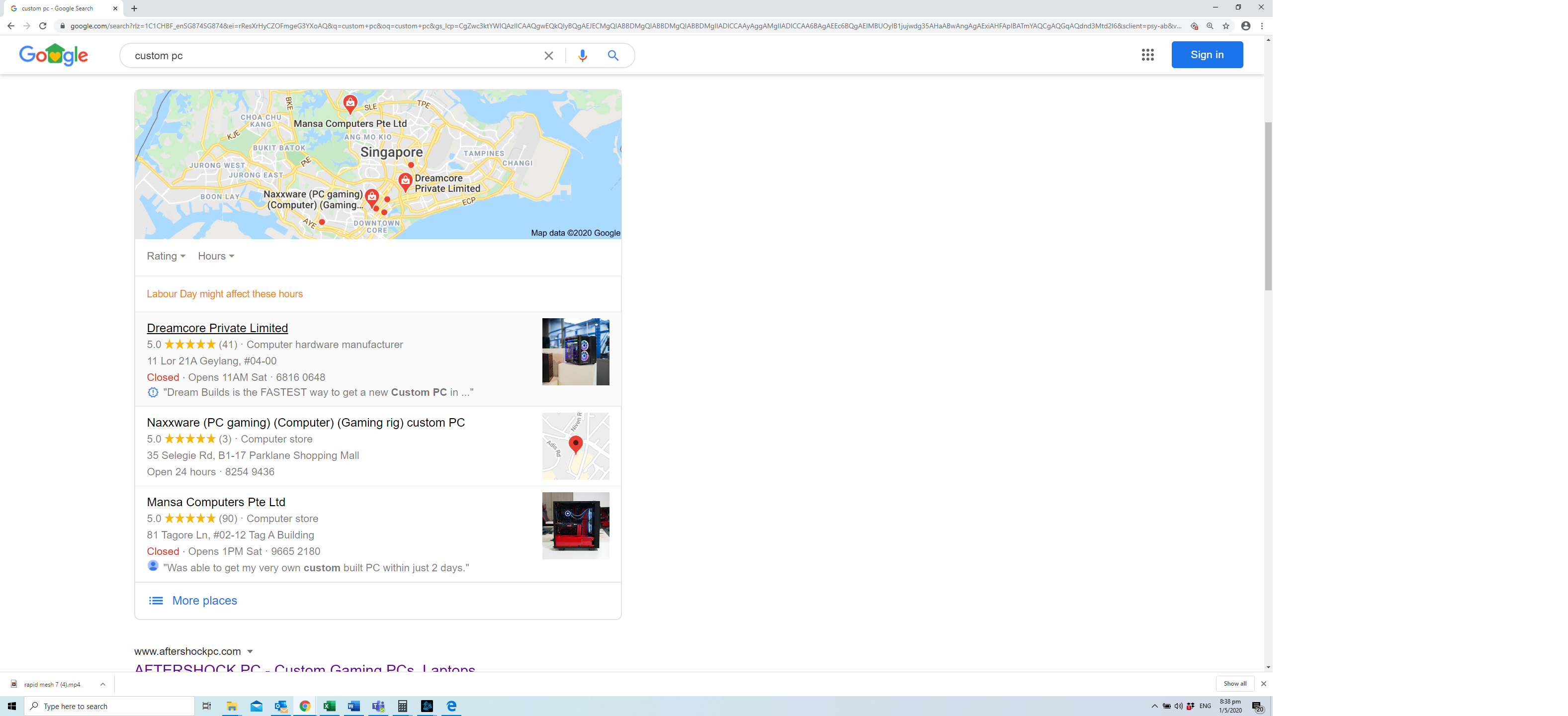The image size is (1568, 716).
Task: Click the Mansa Computers map pin
Action: coord(350,103)
